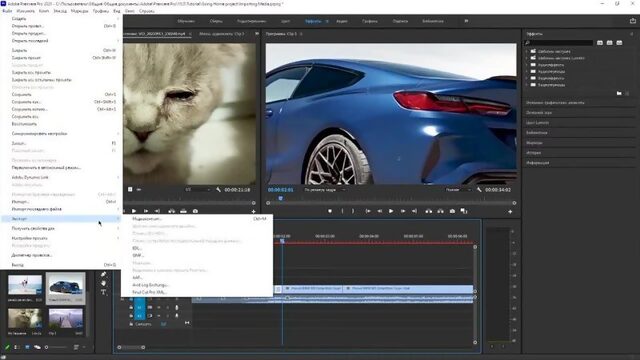The height and width of the screenshot is (360, 640).
Task: Create a new custom bin in Effects panel
Action: [619, 93]
